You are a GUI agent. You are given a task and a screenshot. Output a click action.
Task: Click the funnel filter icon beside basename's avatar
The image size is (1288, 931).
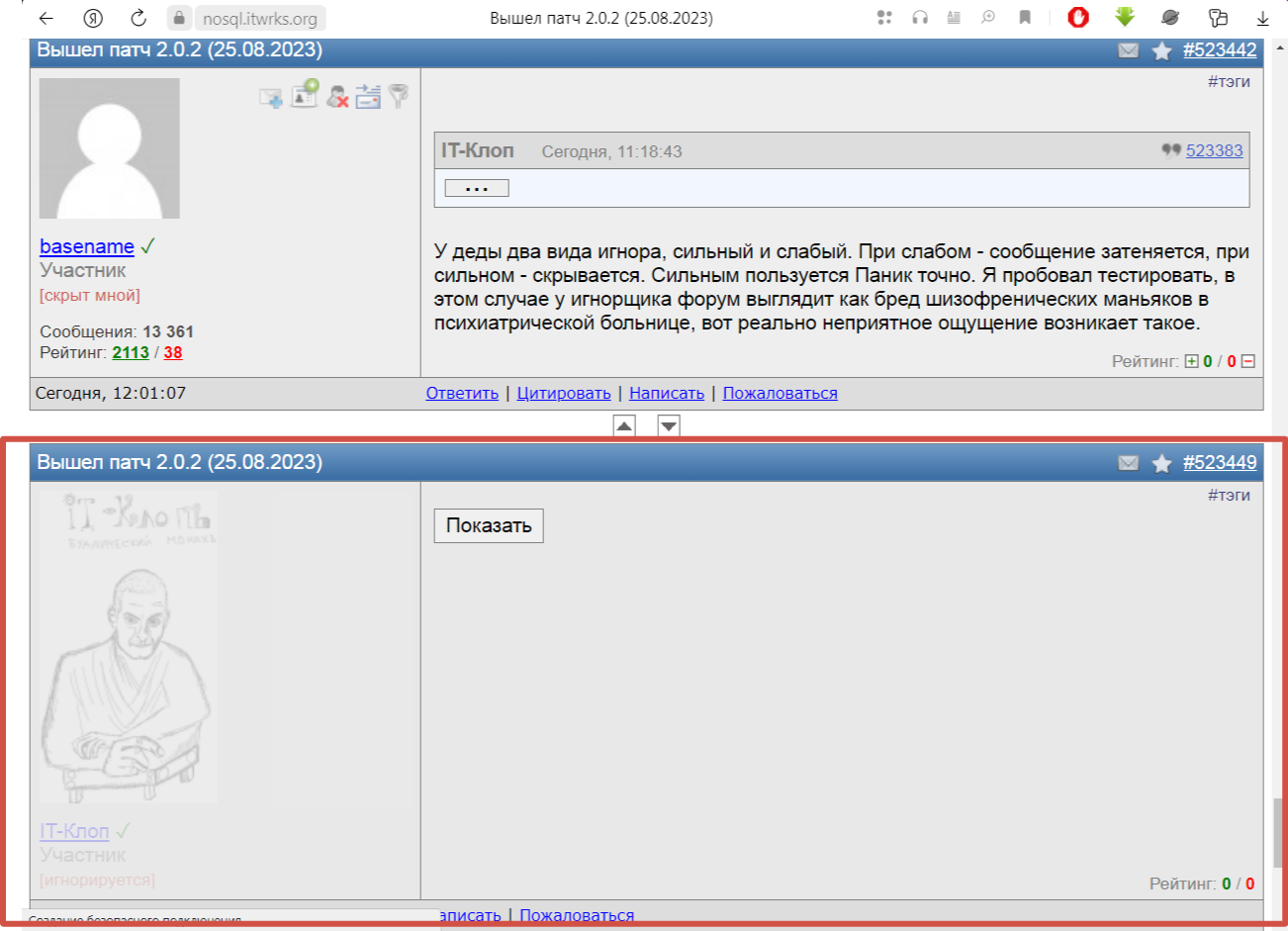[x=398, y=96]
